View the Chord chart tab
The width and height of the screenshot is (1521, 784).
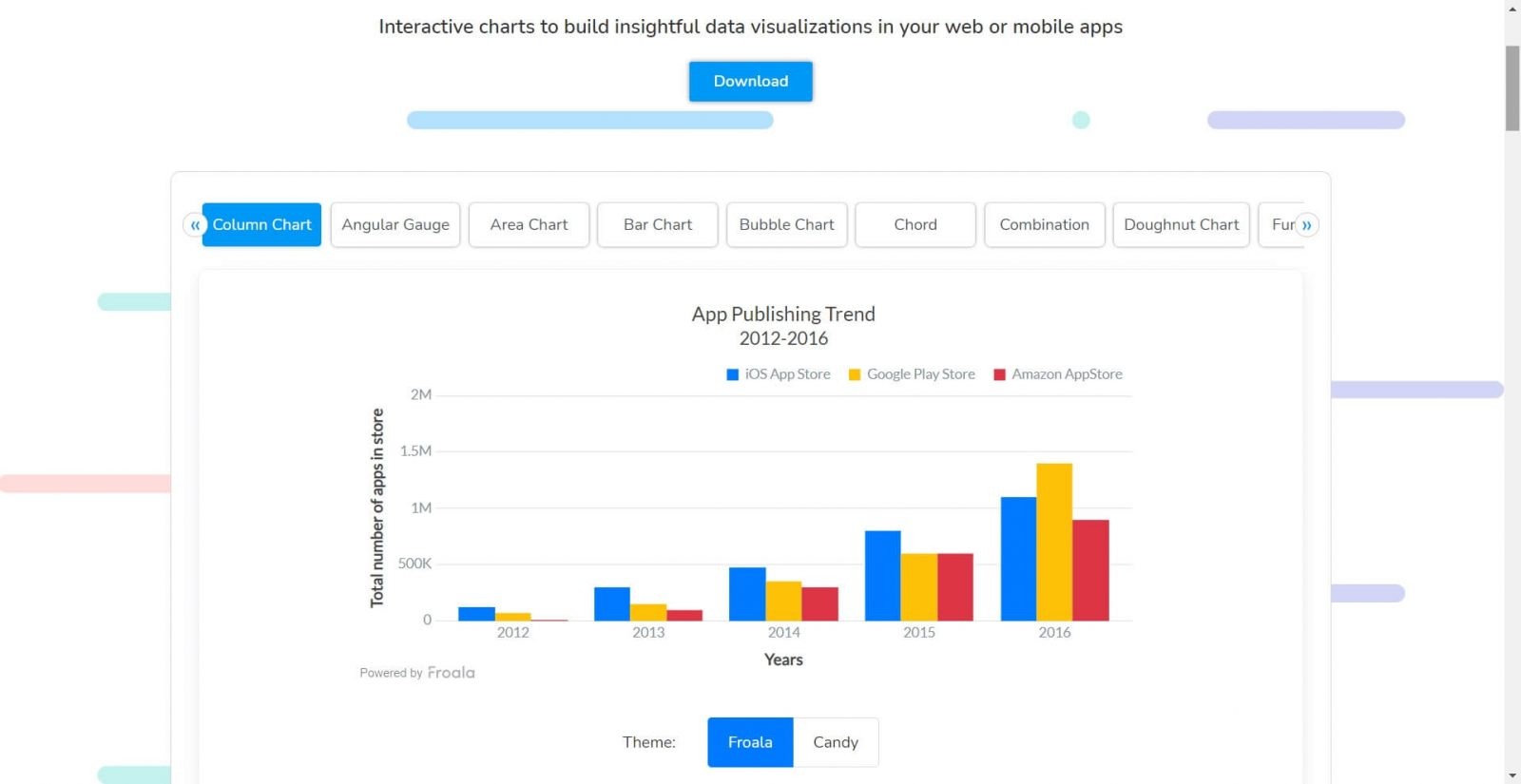click(915, 225)
